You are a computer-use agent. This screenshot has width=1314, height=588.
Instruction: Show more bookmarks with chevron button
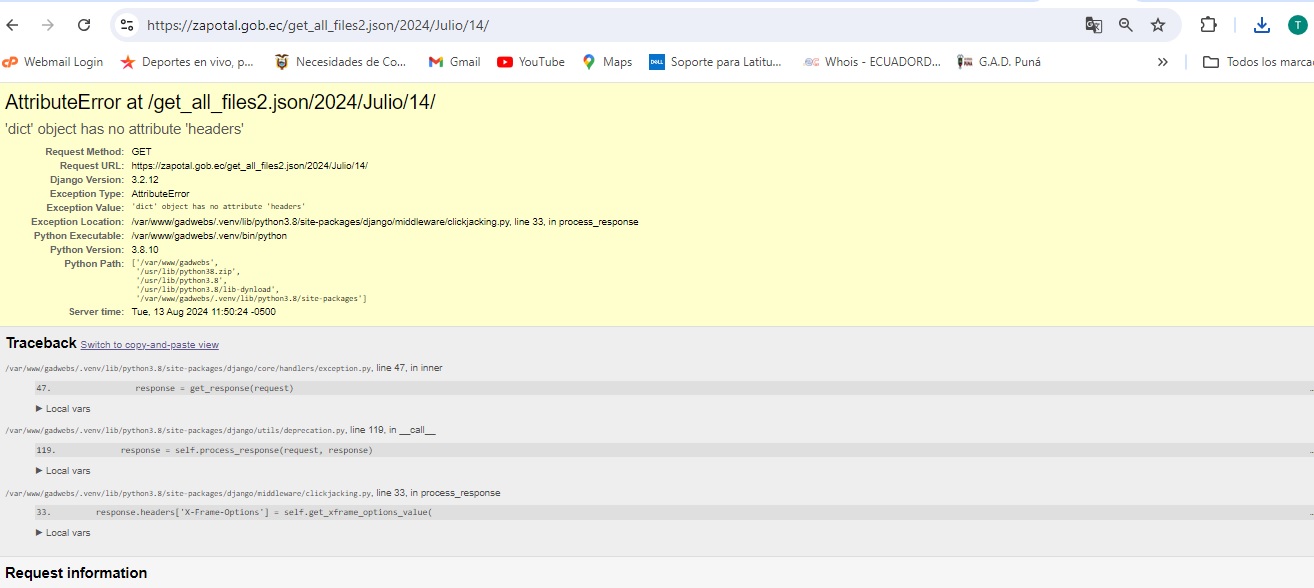tap(1162, 62)
